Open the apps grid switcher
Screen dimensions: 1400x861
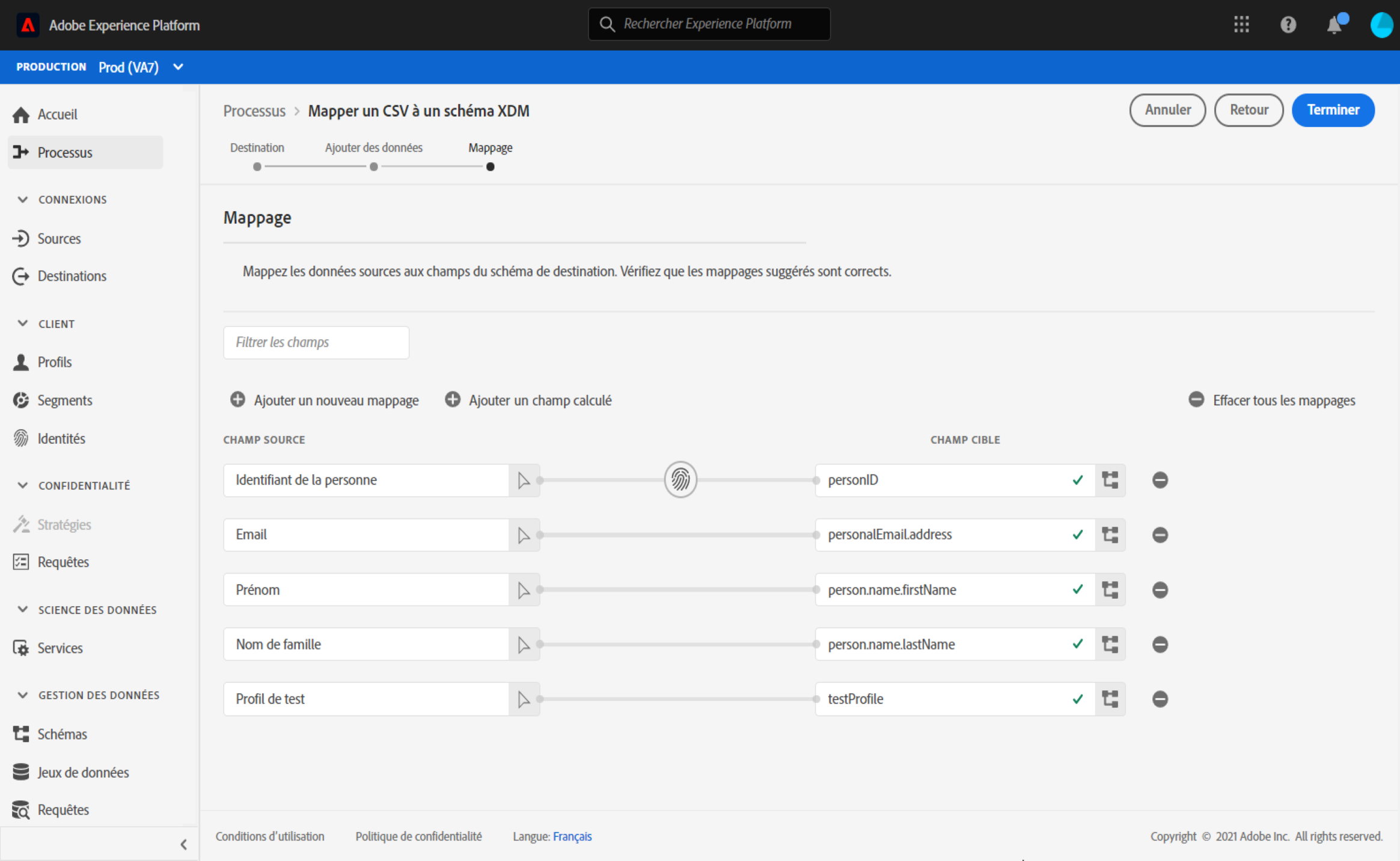click(x=1241, y=25)
